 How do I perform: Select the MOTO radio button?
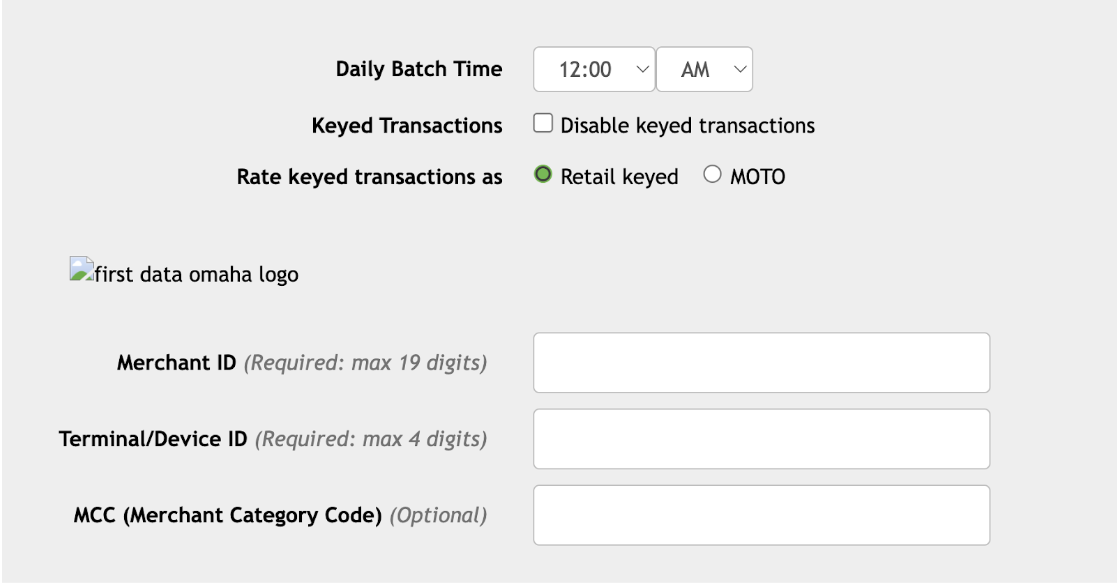tap(712, 175)
